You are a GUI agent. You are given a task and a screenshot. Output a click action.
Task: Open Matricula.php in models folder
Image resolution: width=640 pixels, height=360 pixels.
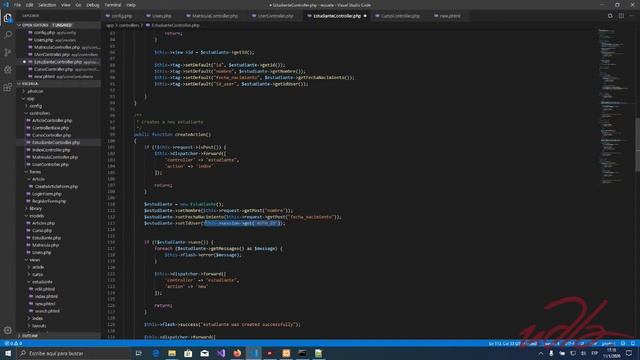[x=45, y=245]
